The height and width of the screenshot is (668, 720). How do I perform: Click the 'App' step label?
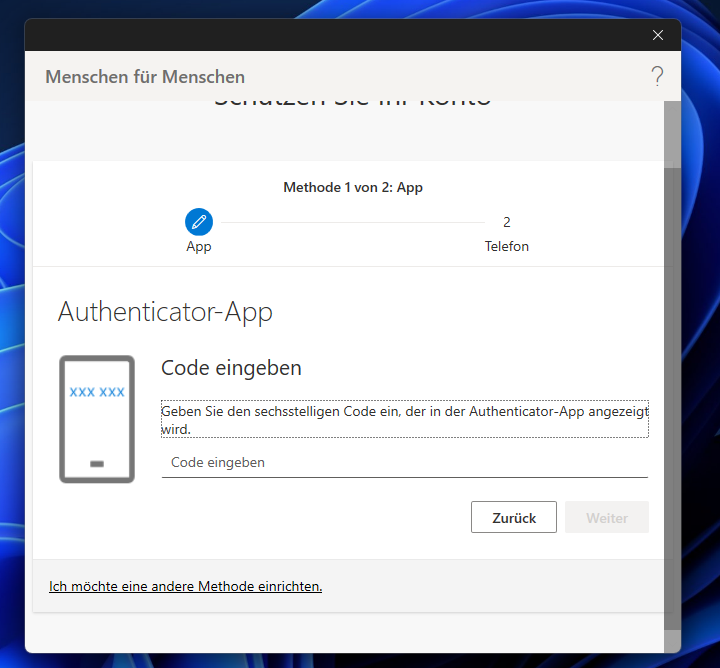coord(199,246)
